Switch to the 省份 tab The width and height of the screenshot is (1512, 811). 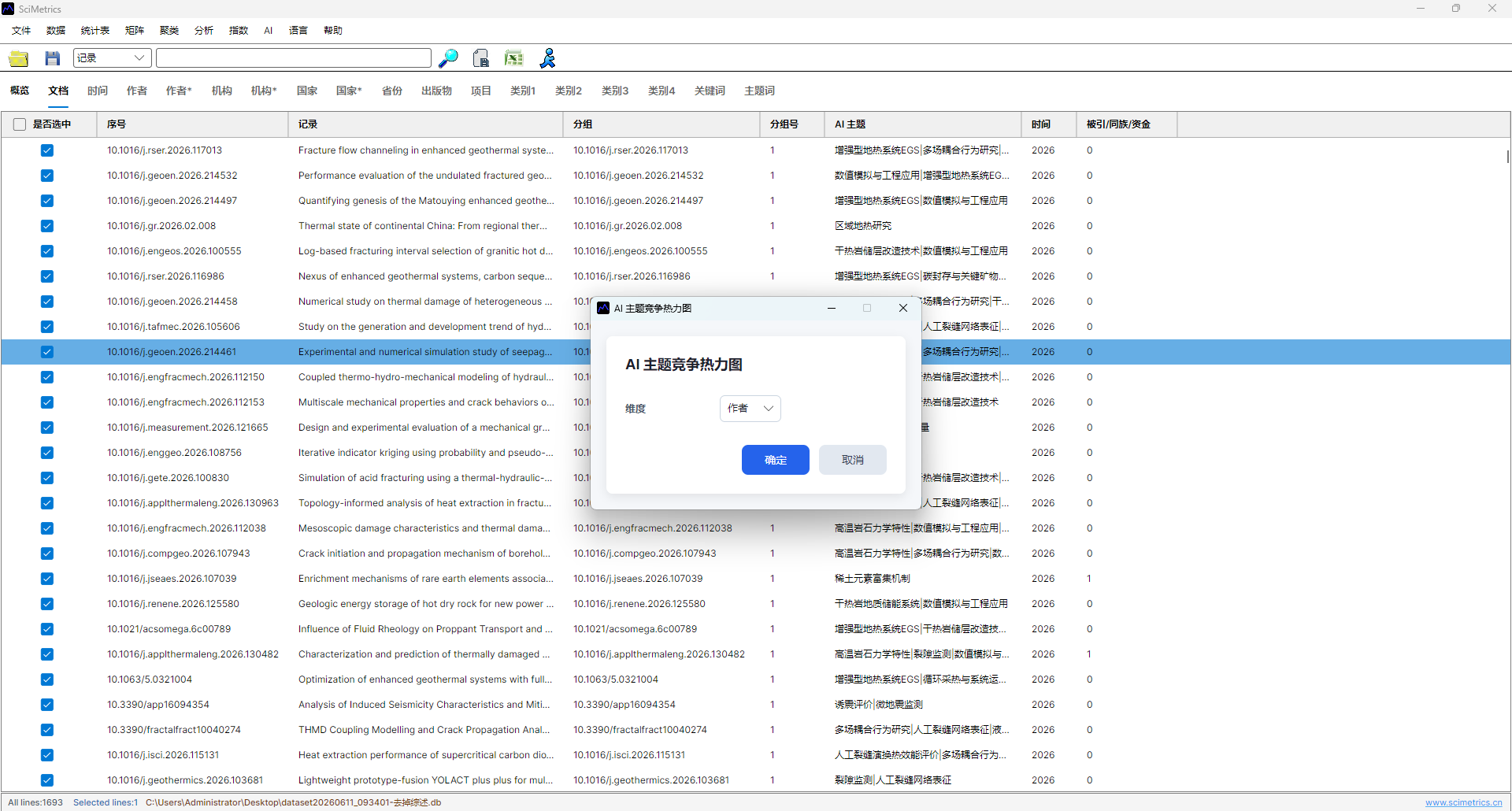[x=392, y=91]
